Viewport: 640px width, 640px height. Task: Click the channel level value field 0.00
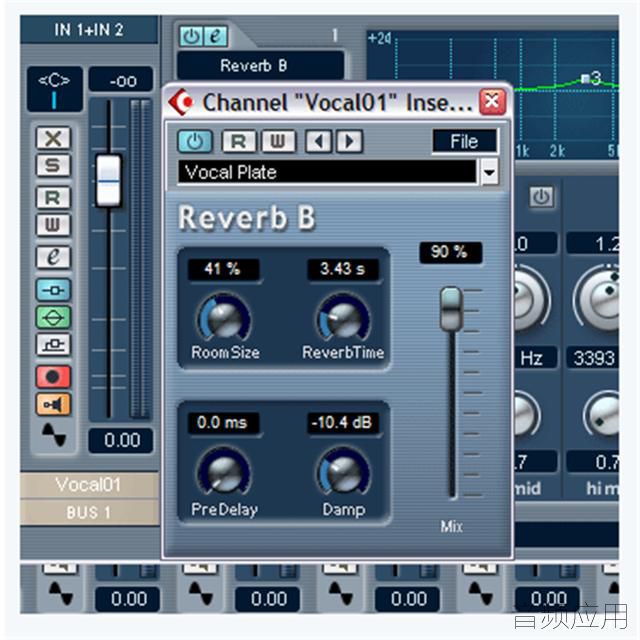[121, 440]
